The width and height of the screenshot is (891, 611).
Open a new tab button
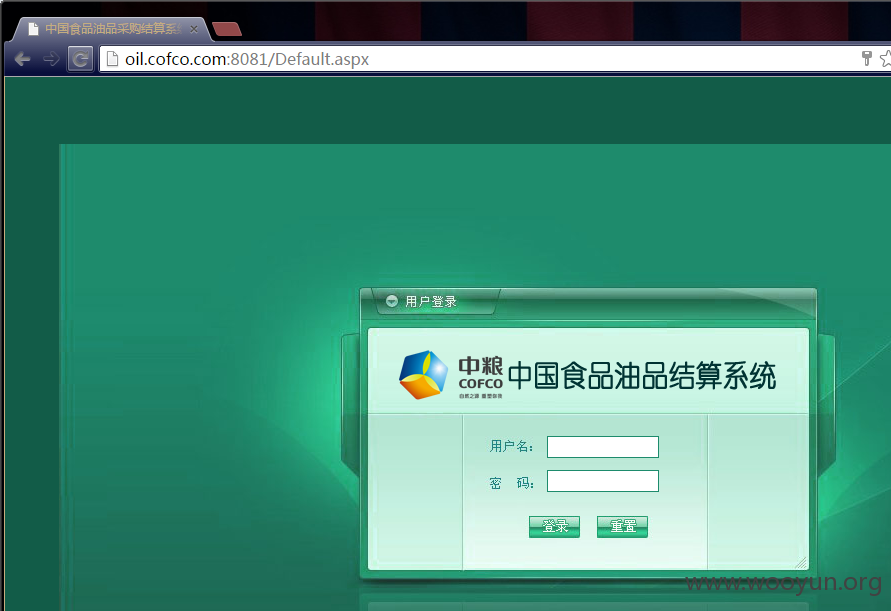227,29
